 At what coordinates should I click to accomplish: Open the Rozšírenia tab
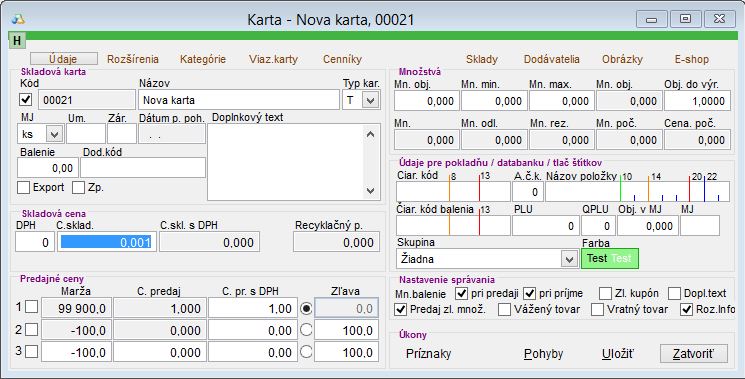[x=133, y=59]
